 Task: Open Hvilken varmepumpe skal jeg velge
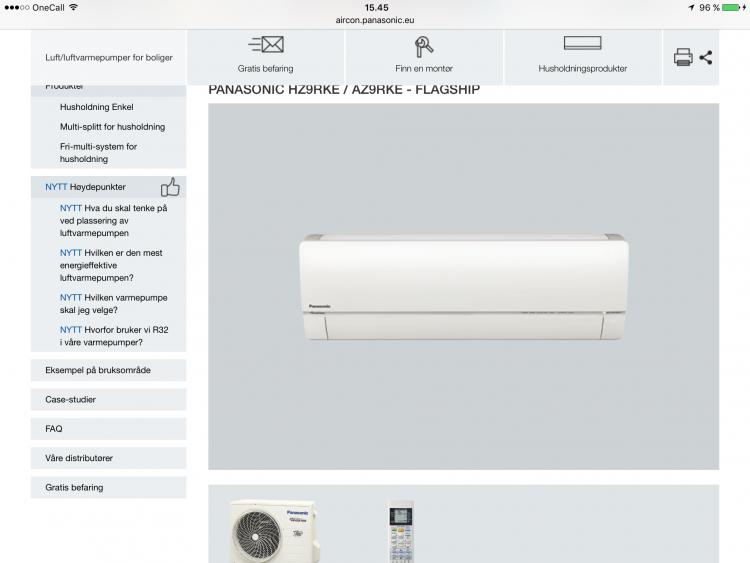click(x=114, y=304)
